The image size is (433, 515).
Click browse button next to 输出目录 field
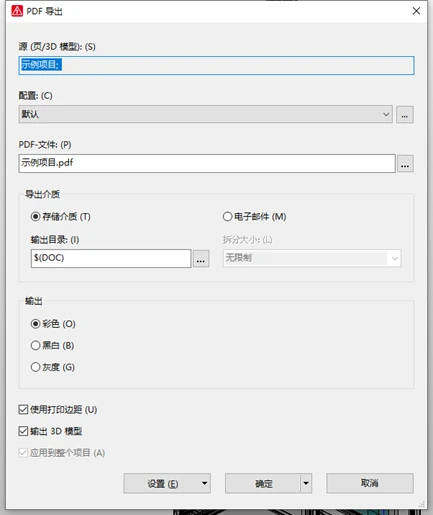(x=201, y=259)
